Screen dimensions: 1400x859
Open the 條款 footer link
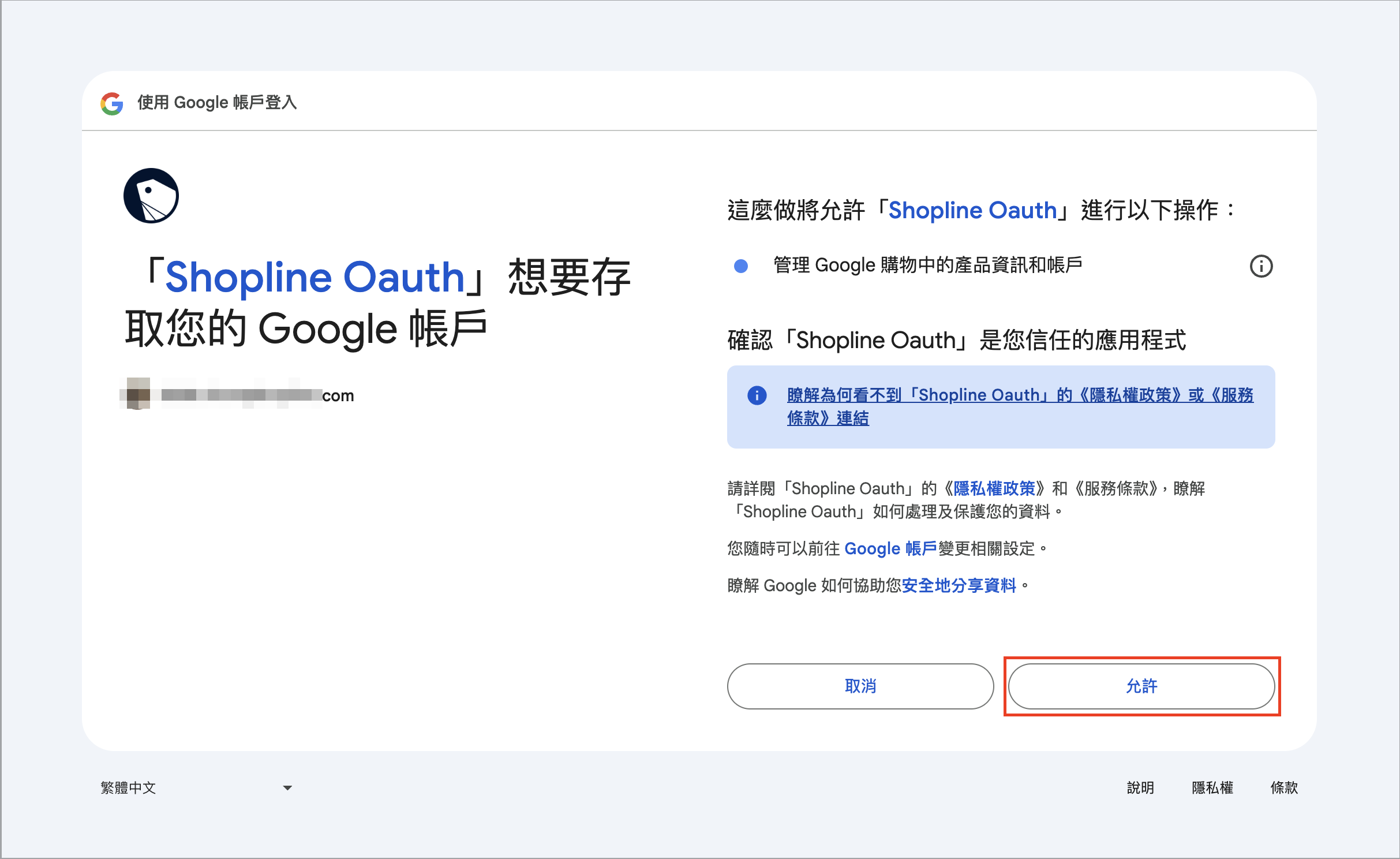[x=1284, y=788]
